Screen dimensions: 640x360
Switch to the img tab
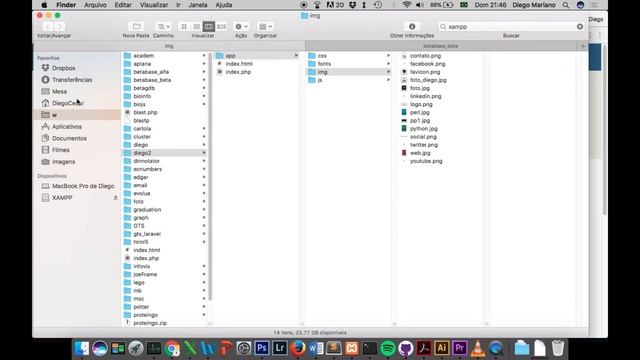point(169,46)
